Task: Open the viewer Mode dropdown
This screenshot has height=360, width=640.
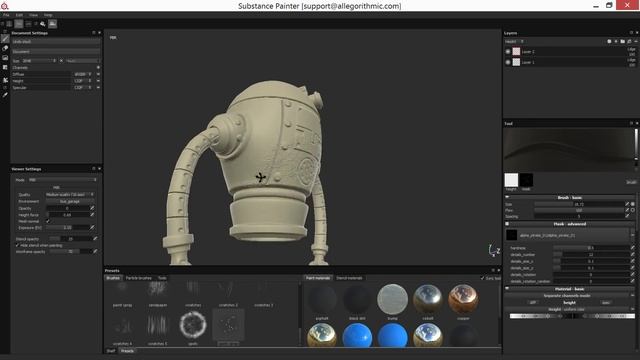Action: (x=63, y=180)
